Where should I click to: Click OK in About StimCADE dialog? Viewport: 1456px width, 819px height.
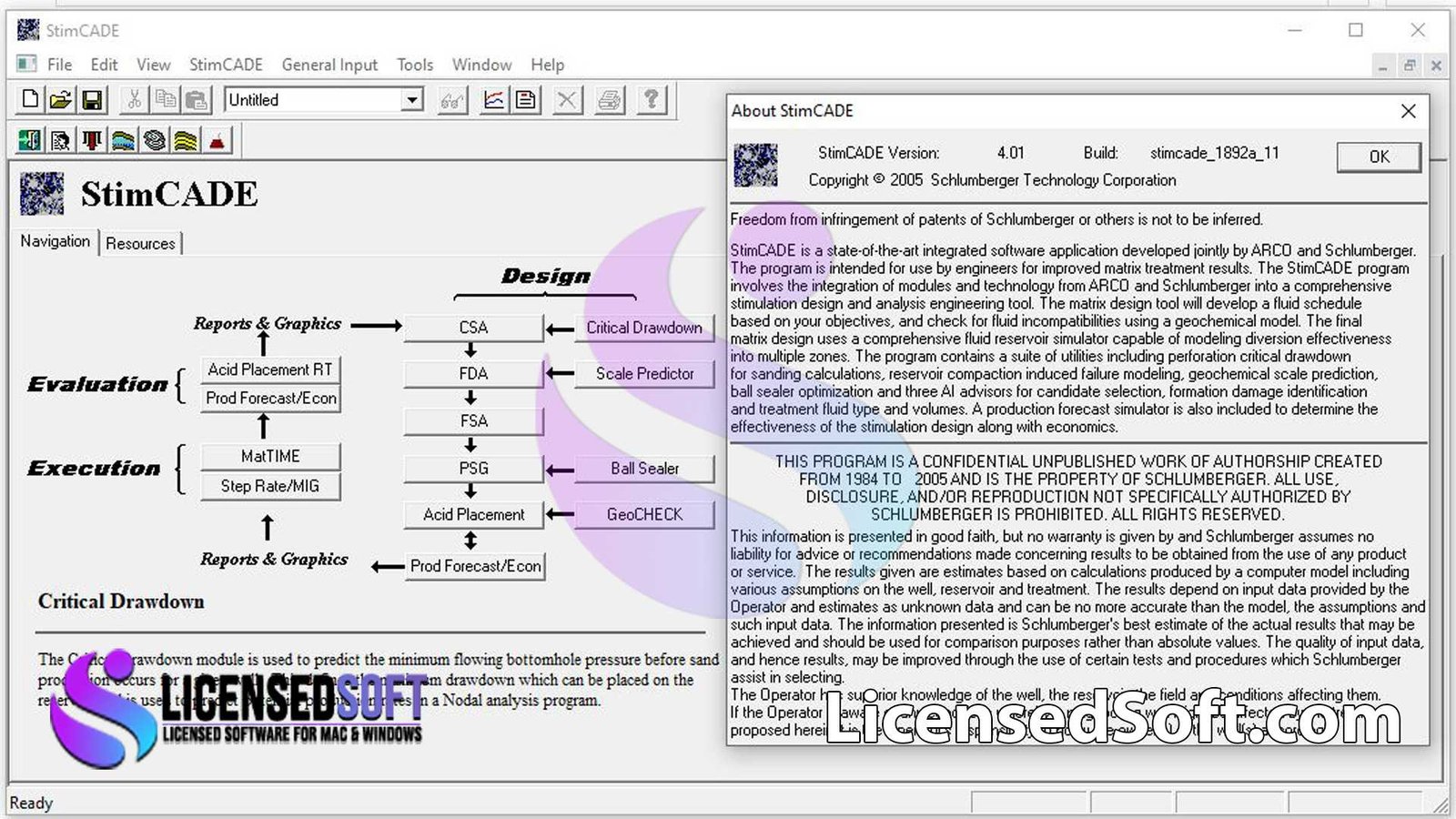click(x=1379, y=157)
